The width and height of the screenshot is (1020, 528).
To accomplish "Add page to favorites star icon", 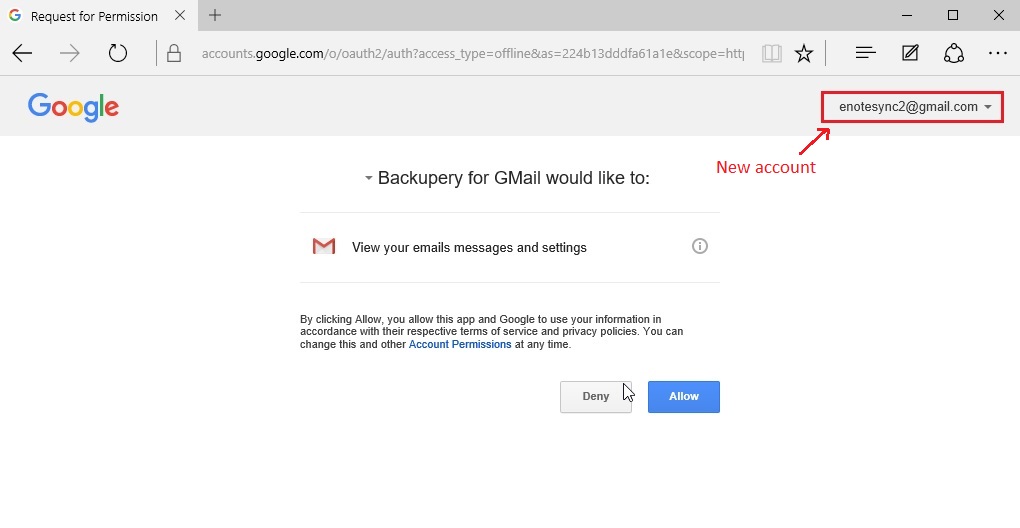I will point(804,53).
